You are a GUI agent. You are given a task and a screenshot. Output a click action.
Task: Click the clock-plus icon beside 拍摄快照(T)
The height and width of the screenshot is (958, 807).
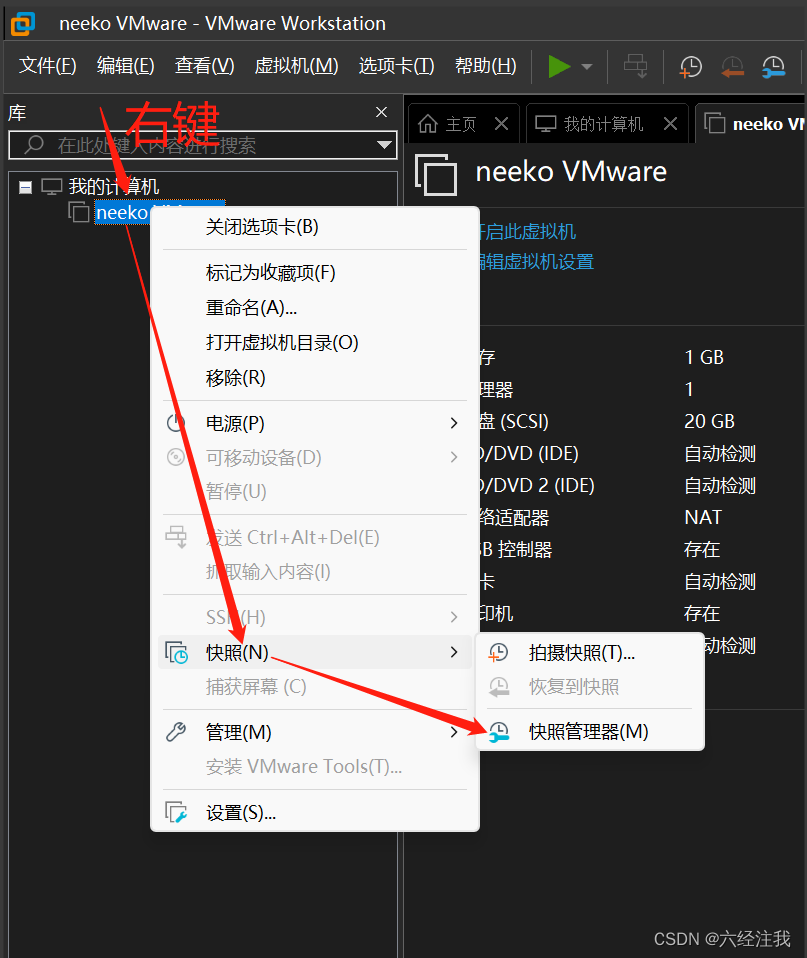pyautogui.click(x=498, y=653)
